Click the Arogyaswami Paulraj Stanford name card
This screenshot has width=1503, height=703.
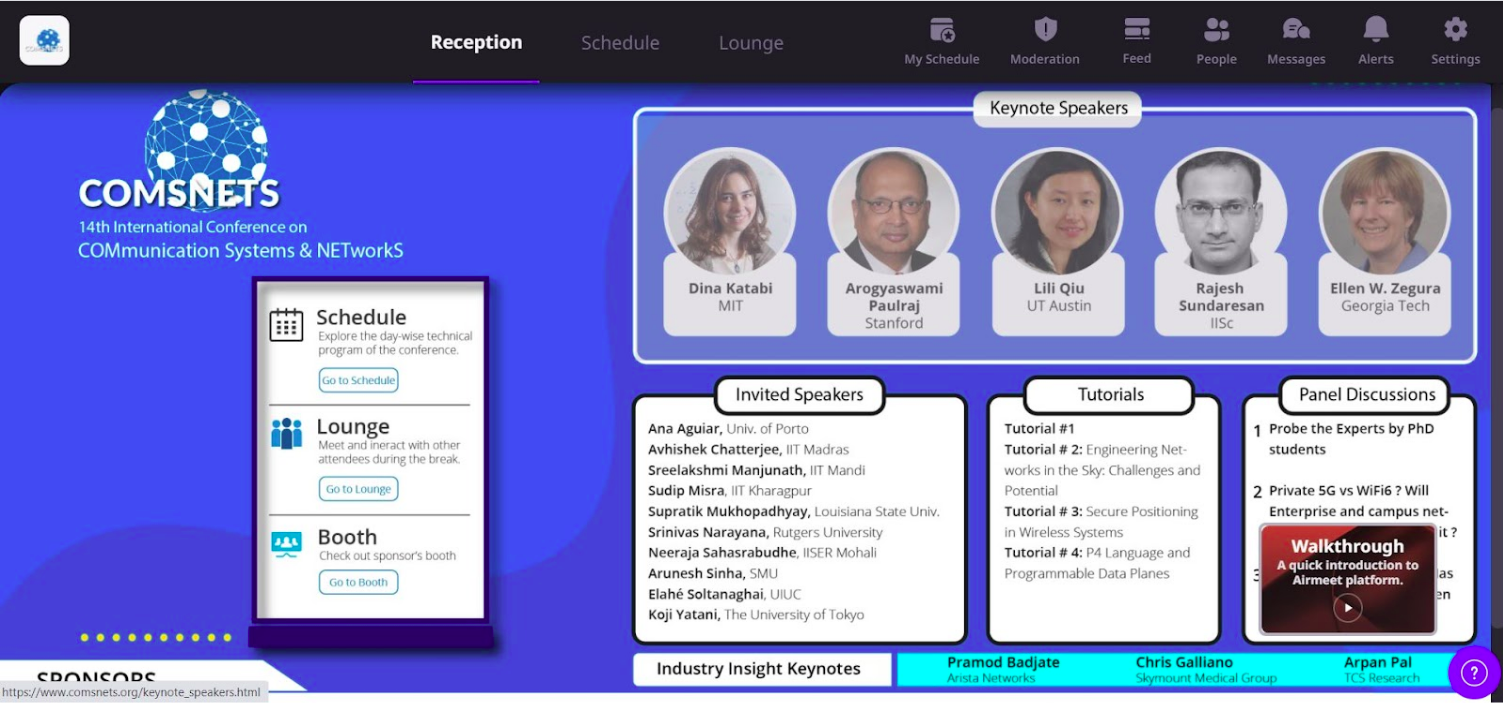tap(894, 297)
